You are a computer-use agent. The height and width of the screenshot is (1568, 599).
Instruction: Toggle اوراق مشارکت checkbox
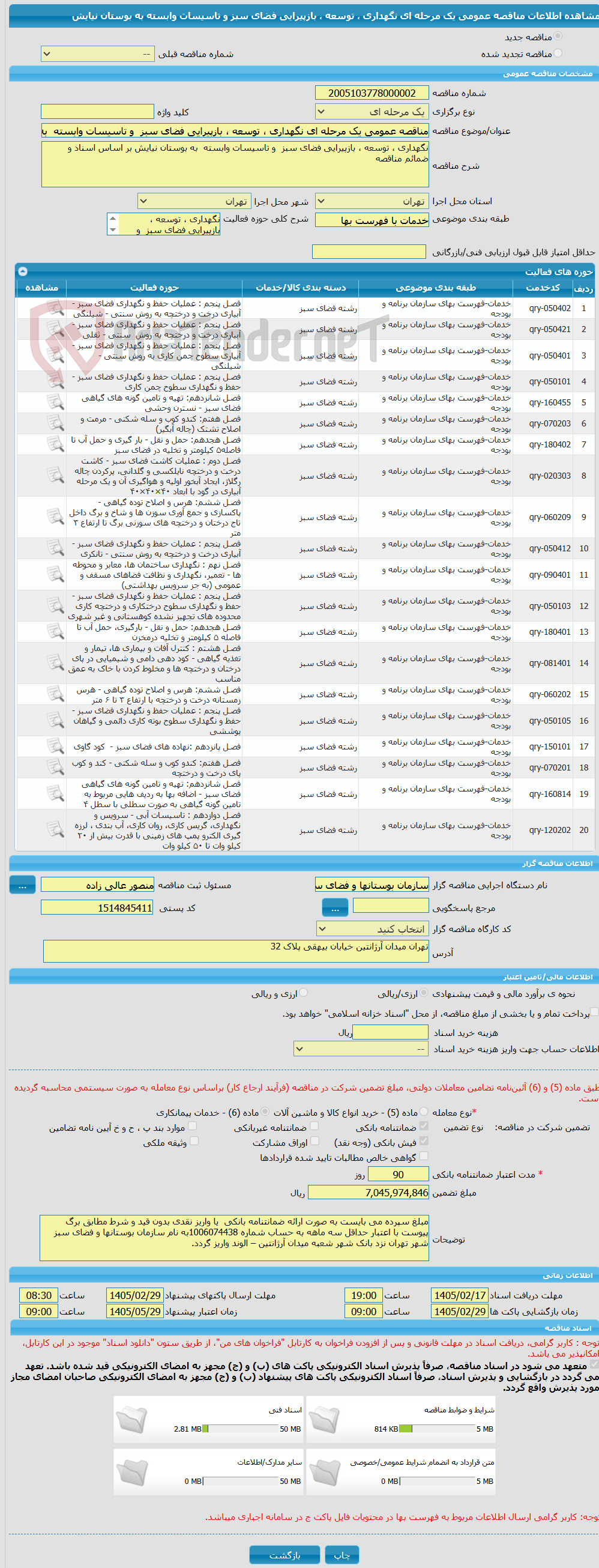[315, 1140]
